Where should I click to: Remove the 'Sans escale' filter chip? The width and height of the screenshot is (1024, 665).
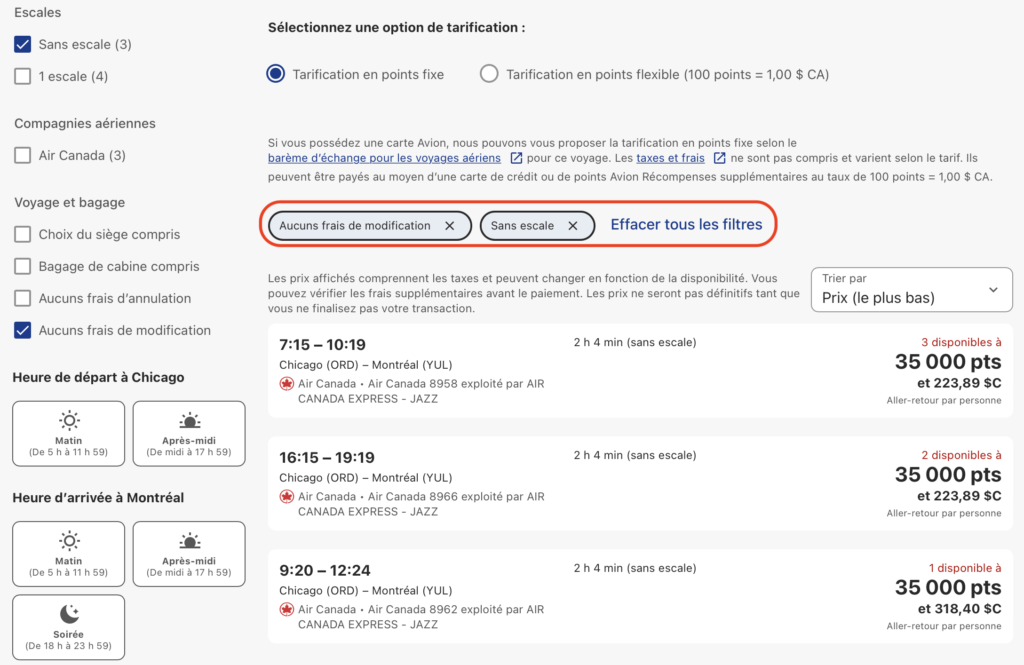573,226
